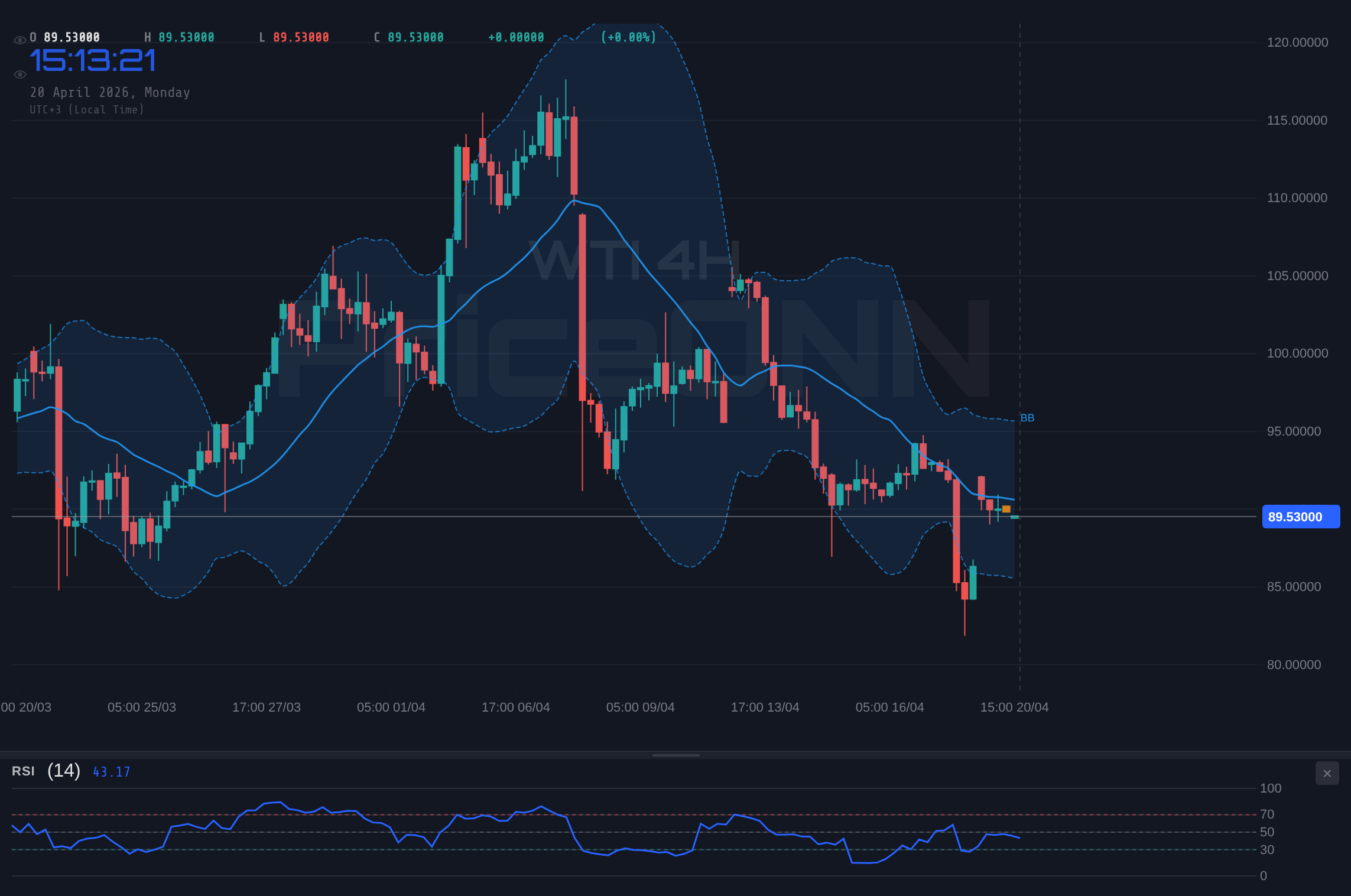Click the pane divider handle above RSI
The width and height of the screenshot is (1351, 896).
pyautogui.click(x=675, y=755)
